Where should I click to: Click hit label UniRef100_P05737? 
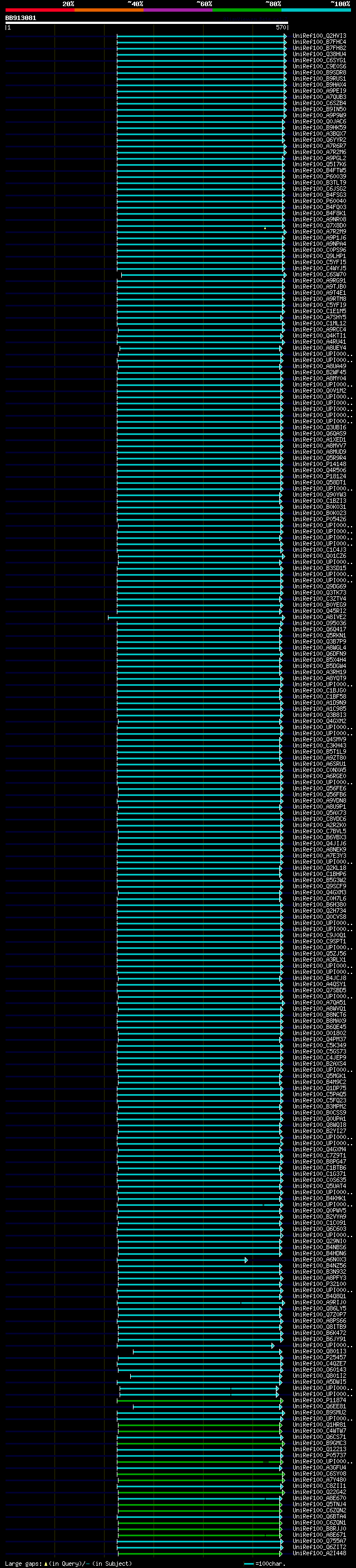point(319,1456)
